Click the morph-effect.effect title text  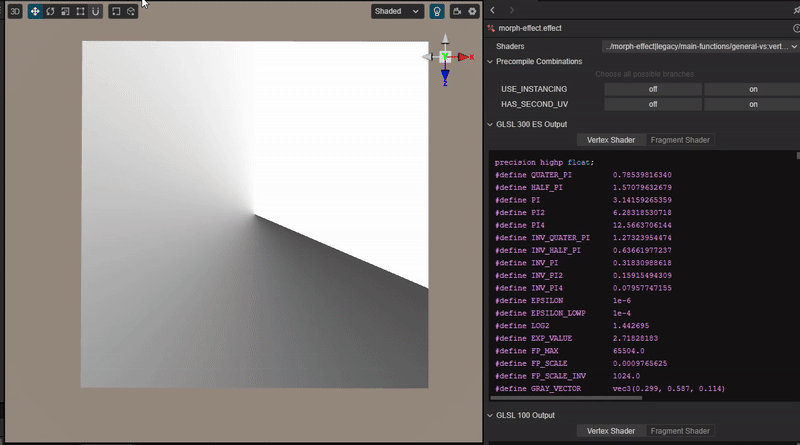pos(530,28)
